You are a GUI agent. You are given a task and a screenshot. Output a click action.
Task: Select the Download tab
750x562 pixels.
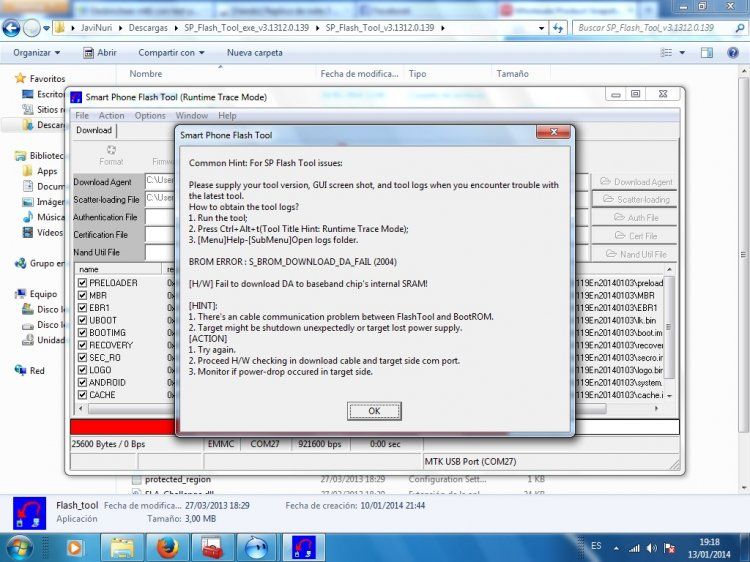click(x=94, y=130)
